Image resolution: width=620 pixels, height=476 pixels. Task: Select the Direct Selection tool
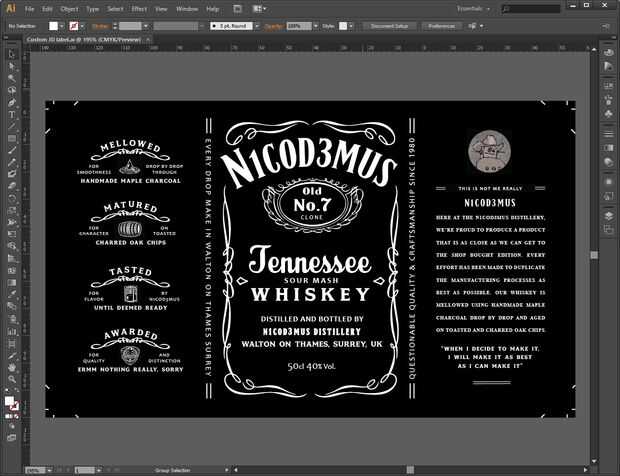tap(12, 66)
